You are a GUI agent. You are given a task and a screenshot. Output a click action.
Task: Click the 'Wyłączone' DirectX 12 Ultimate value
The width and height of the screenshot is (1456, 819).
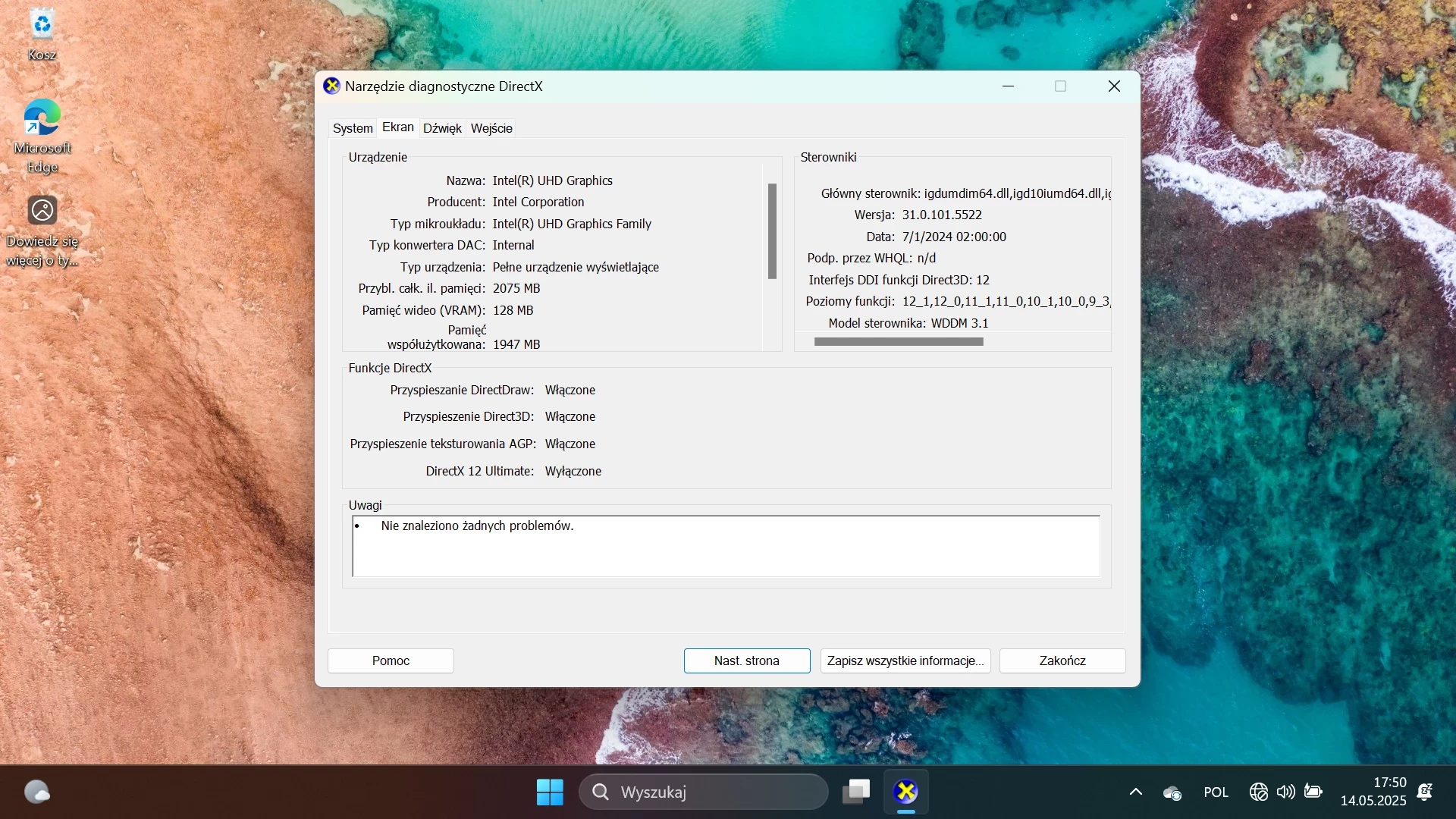coord(573,471)
